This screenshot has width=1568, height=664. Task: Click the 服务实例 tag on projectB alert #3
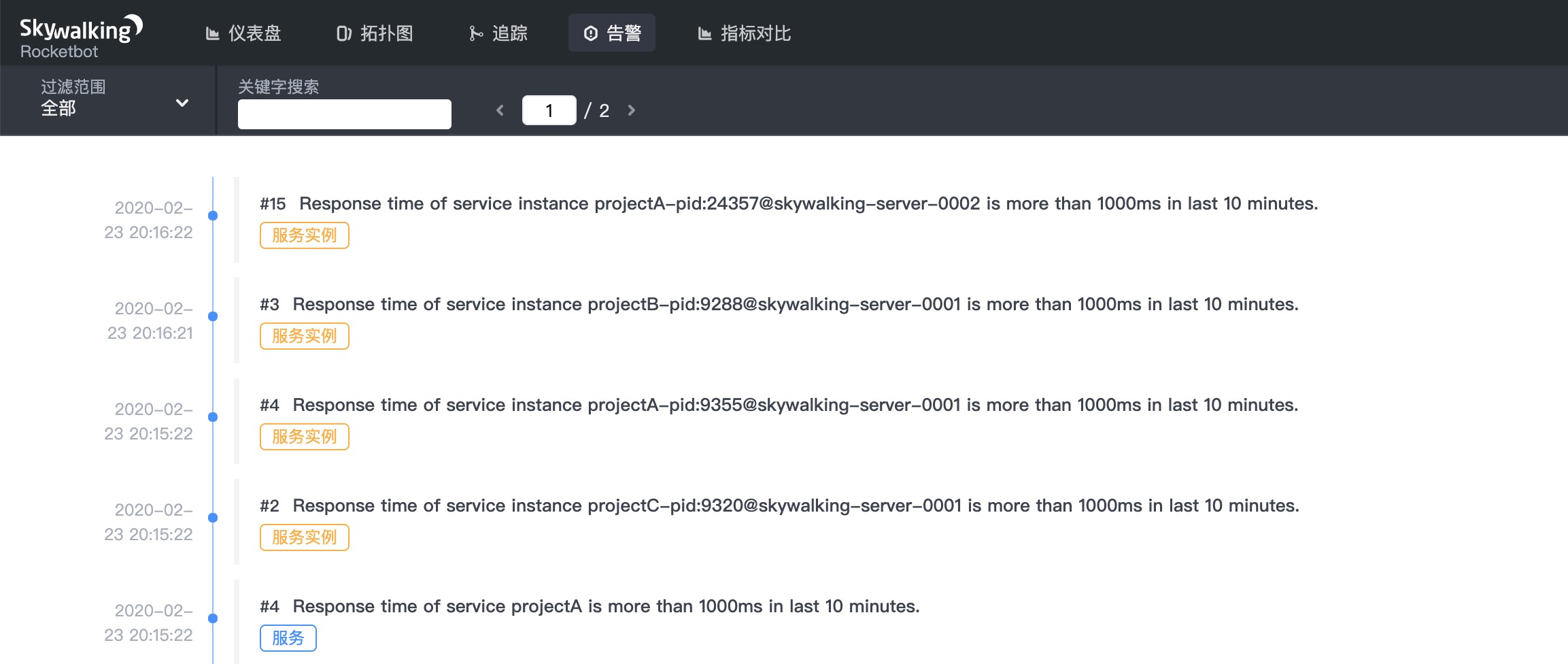coord(304,336)
